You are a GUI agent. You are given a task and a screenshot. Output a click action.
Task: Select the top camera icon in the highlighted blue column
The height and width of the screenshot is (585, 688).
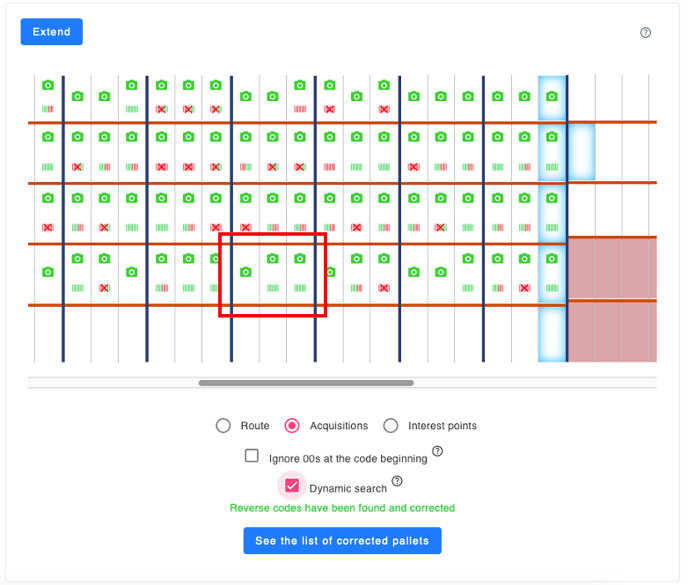[x=552, y=97]
